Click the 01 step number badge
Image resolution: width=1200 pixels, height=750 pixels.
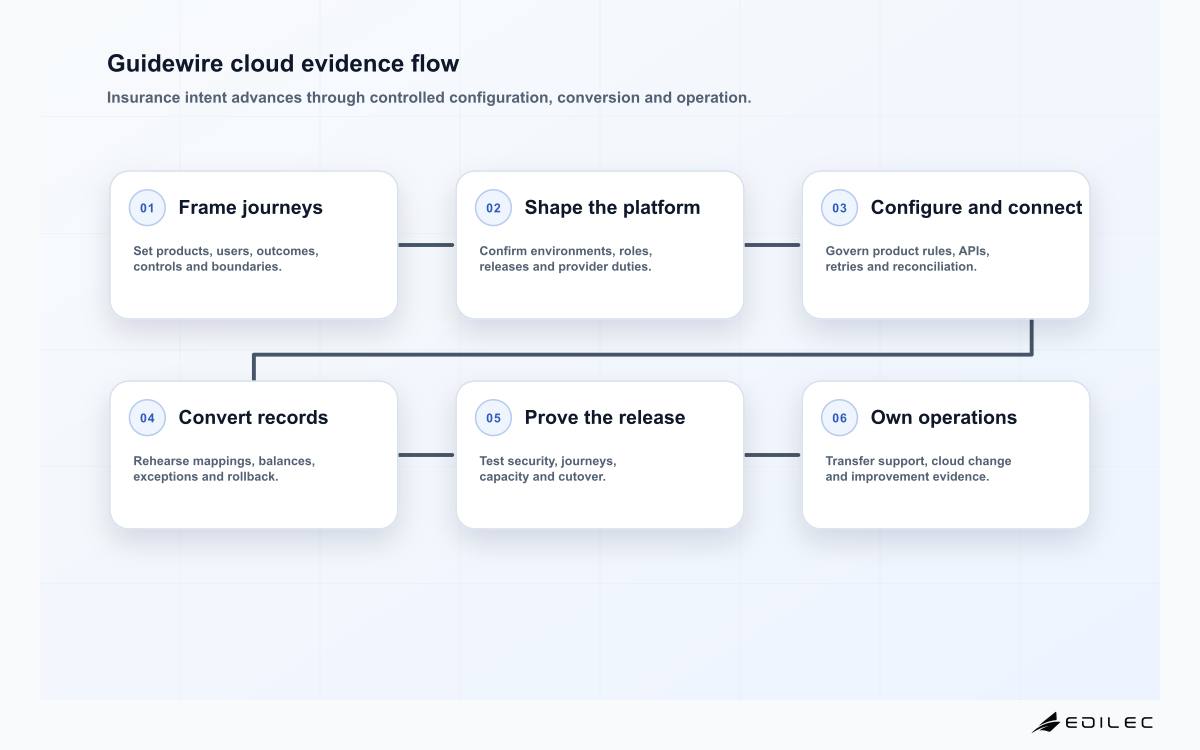(147, 208)
